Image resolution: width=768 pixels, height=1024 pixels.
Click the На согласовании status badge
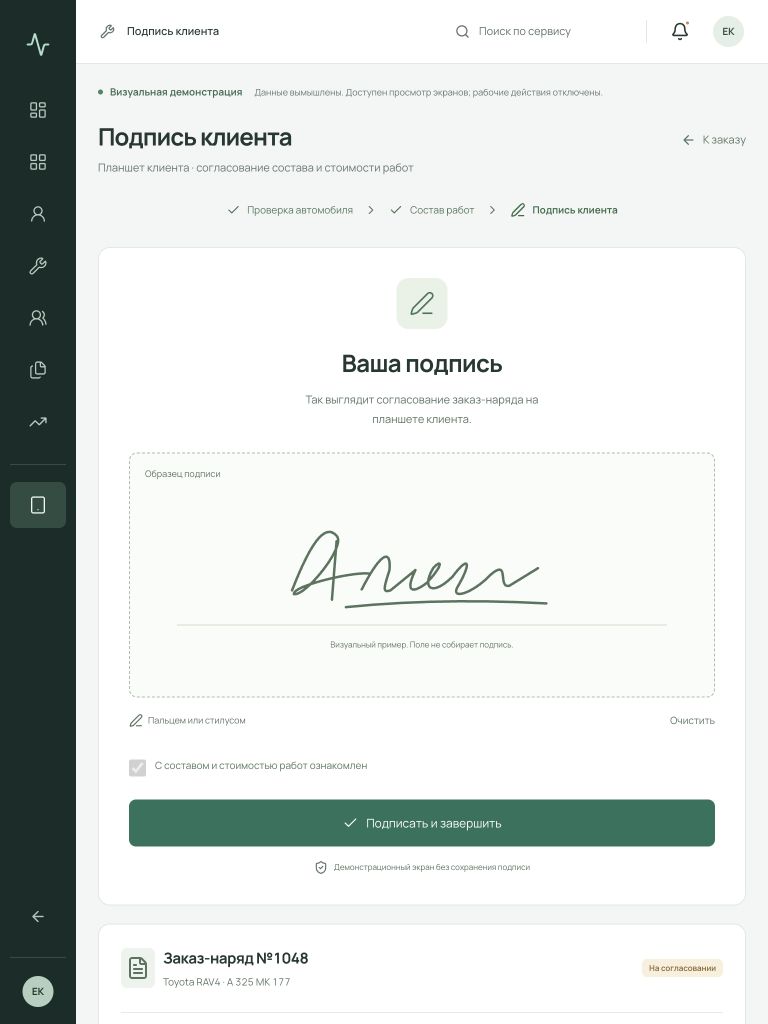click(x=682, y=968)
